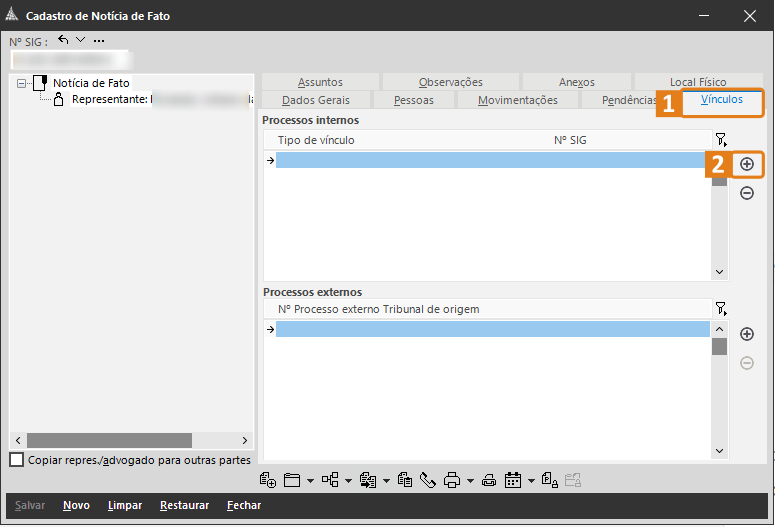775x527 pixels.
Task: Click the left tree panel horizontal scrollbar
Action: [108, 441]
